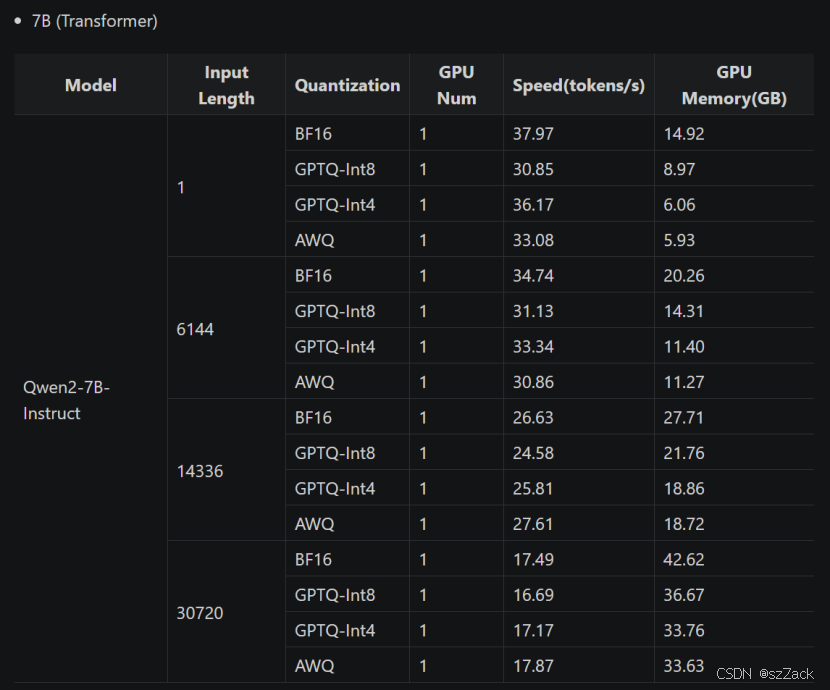Click GPTQ-Int8 in the 30.85 speed row
Viewport: 830px width, 690px height.
tap(335, 169)
